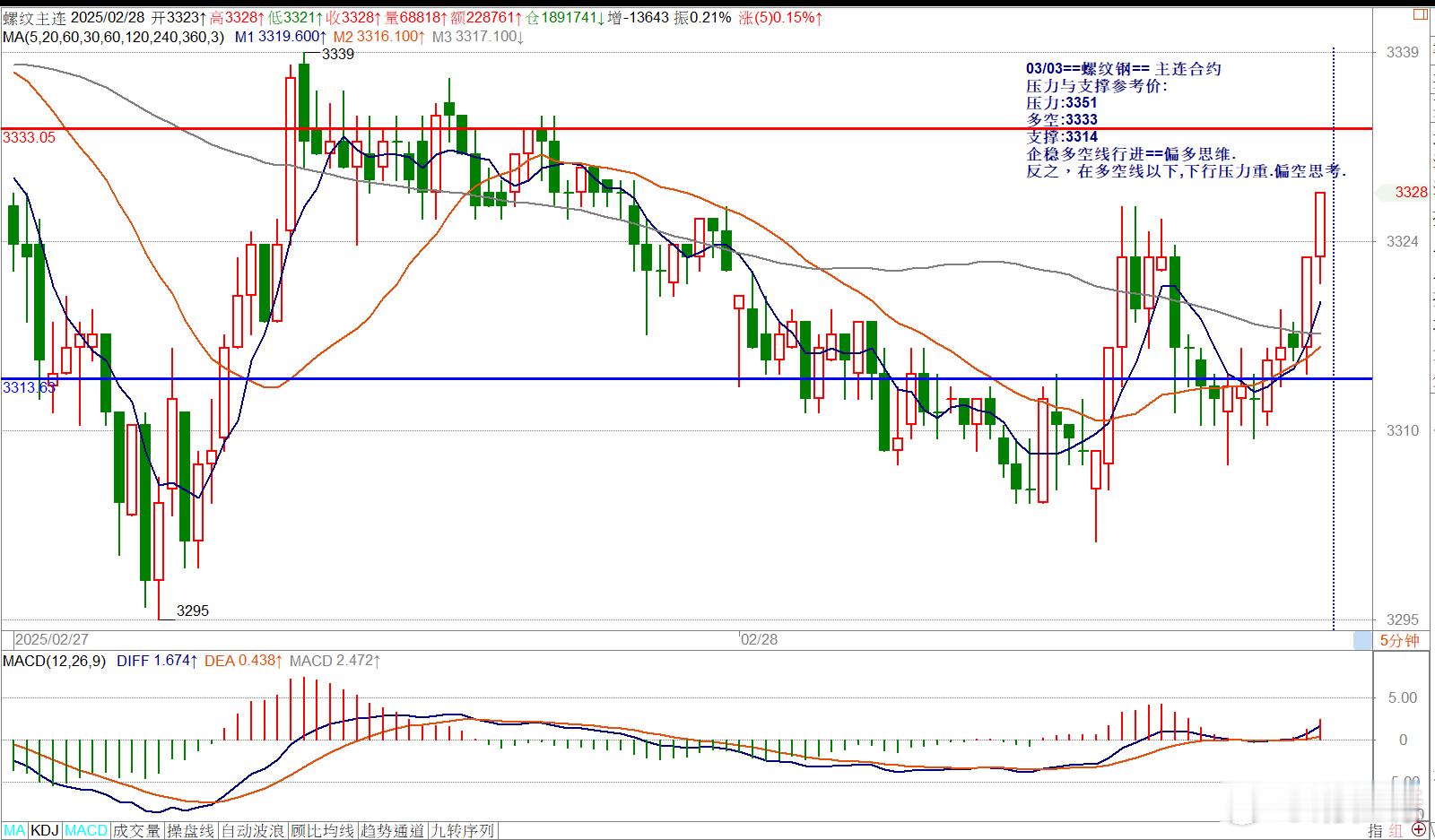
Task: Show the 成交量 volume indicator
Action: click(138, 831)
